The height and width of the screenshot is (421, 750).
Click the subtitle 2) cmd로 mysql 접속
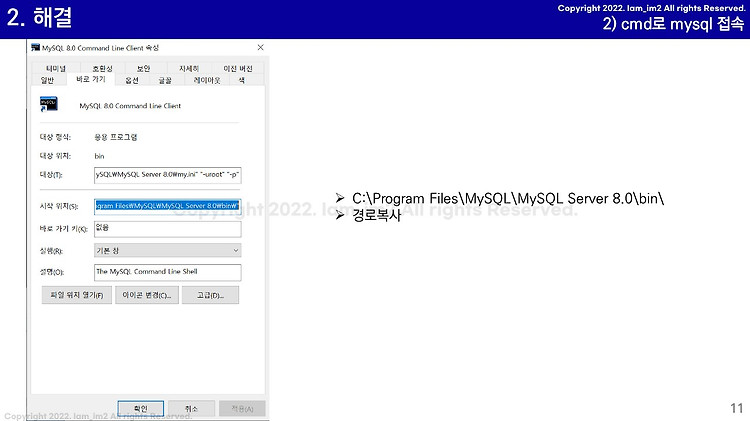click(x=673, y=23)
